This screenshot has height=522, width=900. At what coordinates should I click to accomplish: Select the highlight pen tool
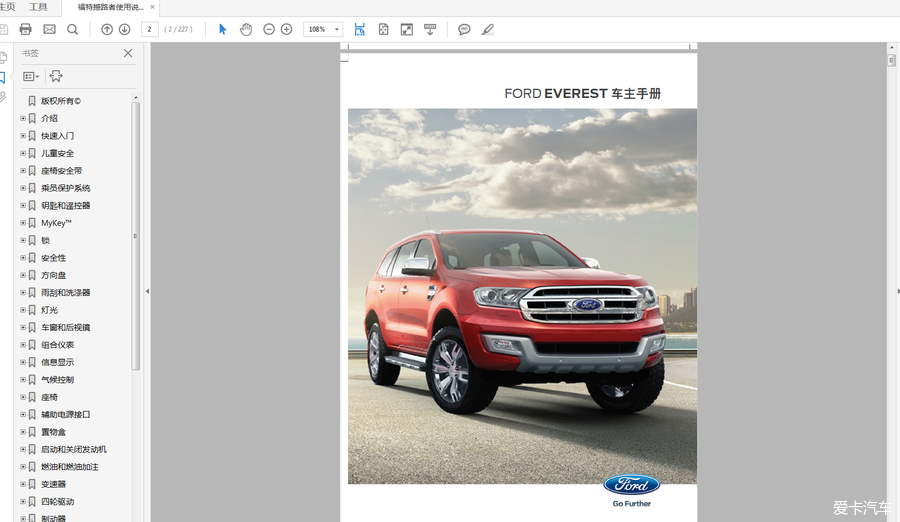click(x=488, y=29)
